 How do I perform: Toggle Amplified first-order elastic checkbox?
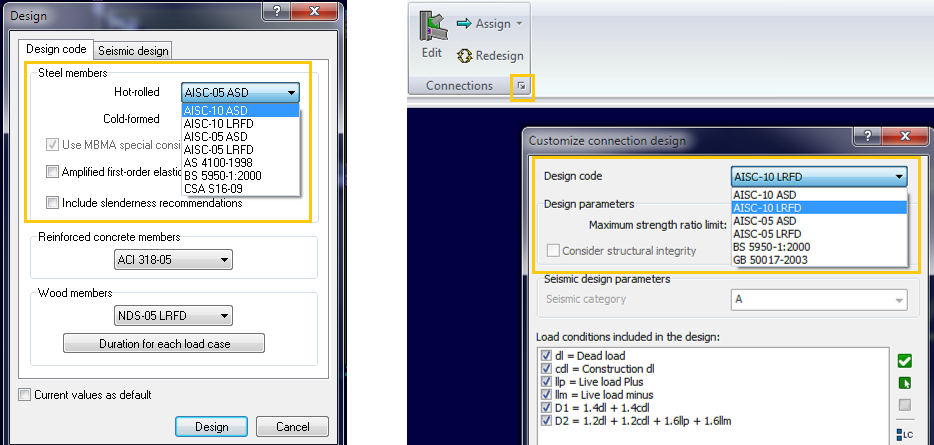click(52, 172)
